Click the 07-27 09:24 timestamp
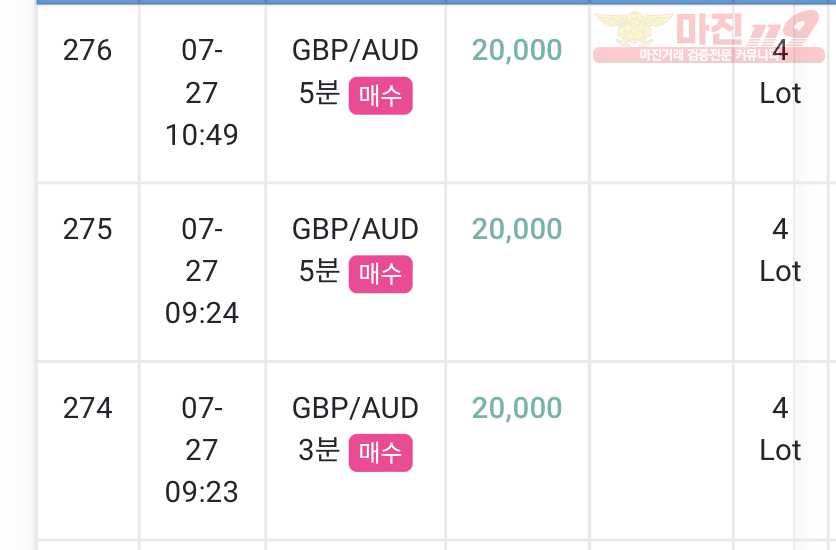 pyautogui.click(x=202, y=271)
